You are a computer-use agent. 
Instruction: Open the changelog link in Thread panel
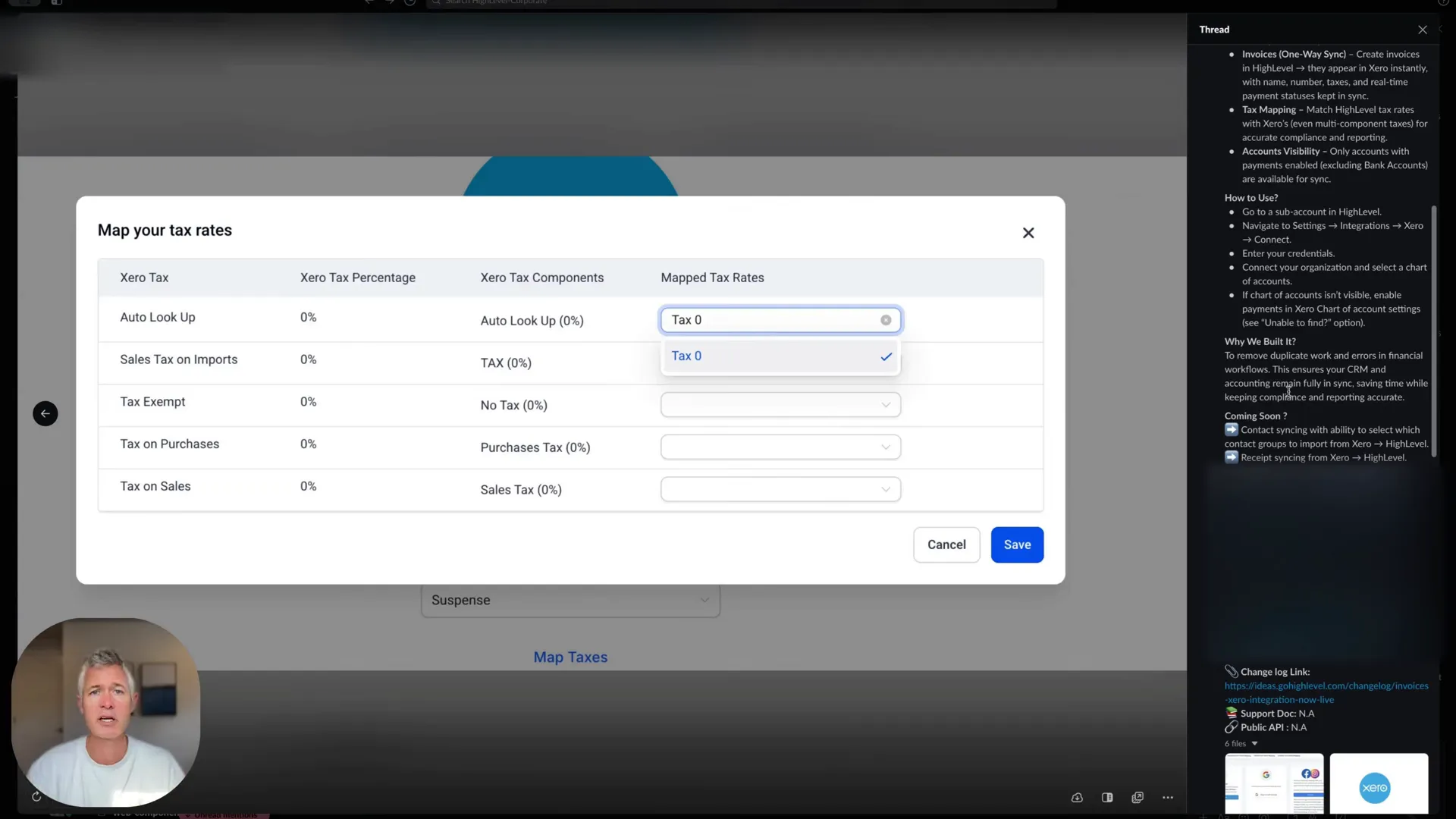[1326, 692]
